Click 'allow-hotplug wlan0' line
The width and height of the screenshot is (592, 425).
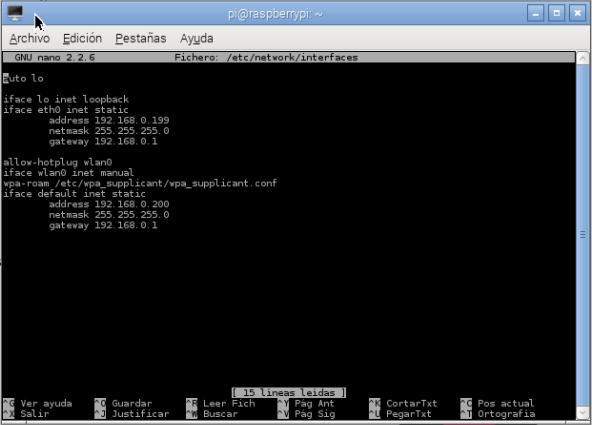(58, 162)
